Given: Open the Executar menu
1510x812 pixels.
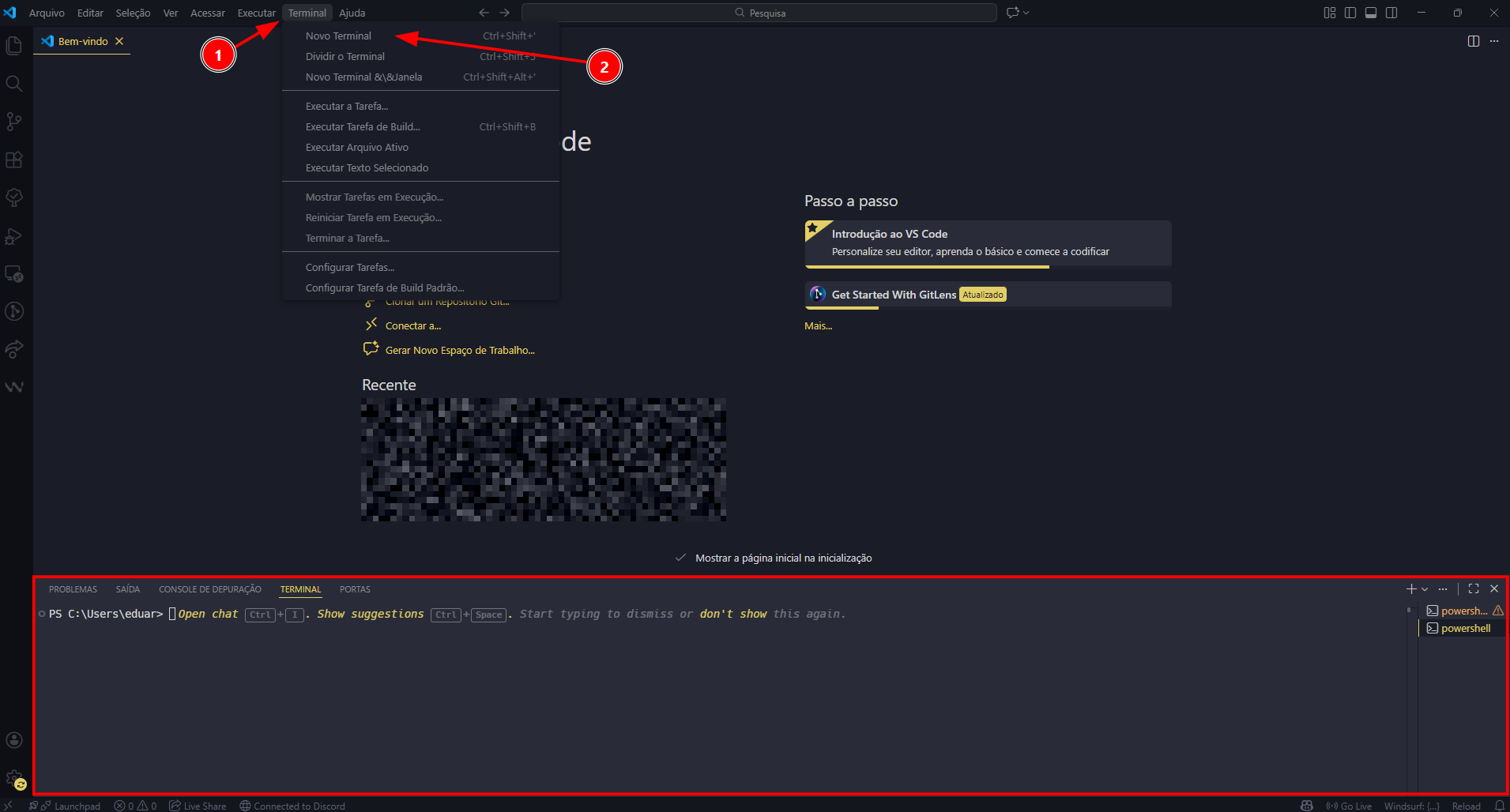Looking at the screenshot, I should click(x=257, y=13).
